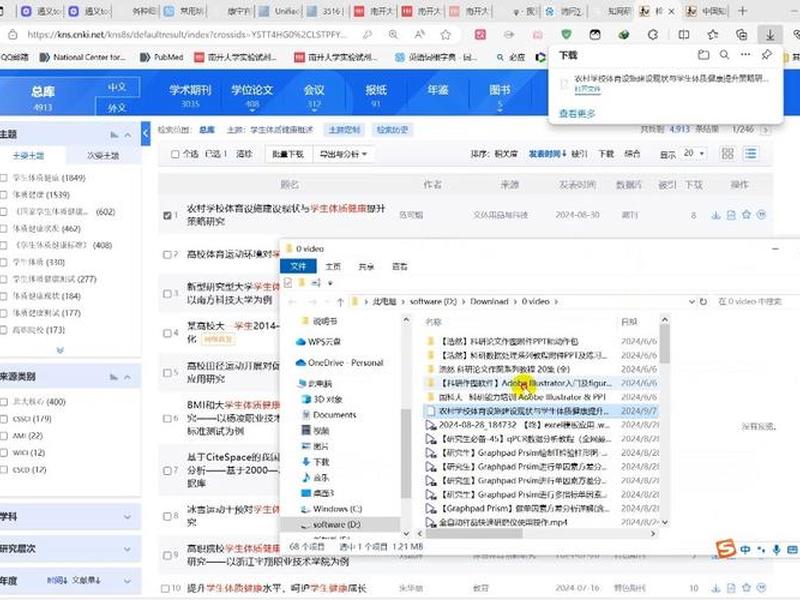Open display count 20 dropdown
Viewport: 800px width, 600px height.
pyautogui.click(x=694, y=154)
